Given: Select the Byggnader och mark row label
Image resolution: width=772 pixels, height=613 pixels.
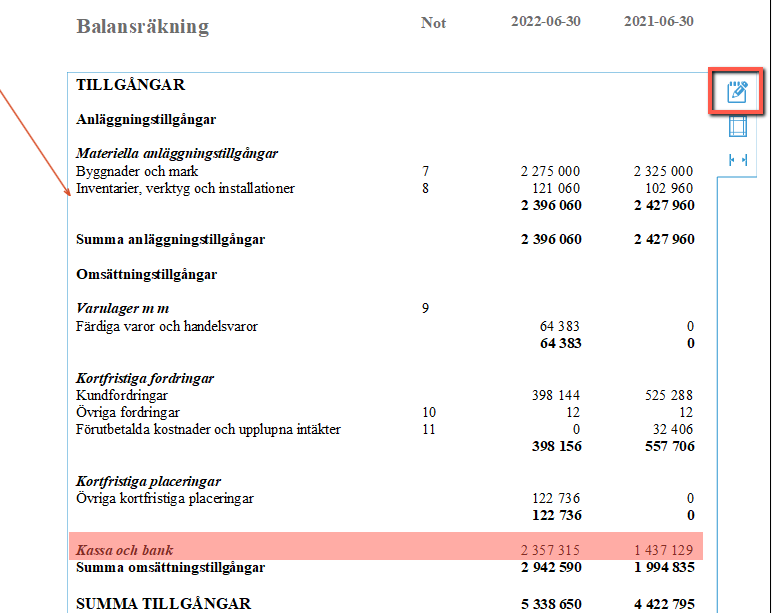Looking at the screenshot, I should (x=137, y=171).
